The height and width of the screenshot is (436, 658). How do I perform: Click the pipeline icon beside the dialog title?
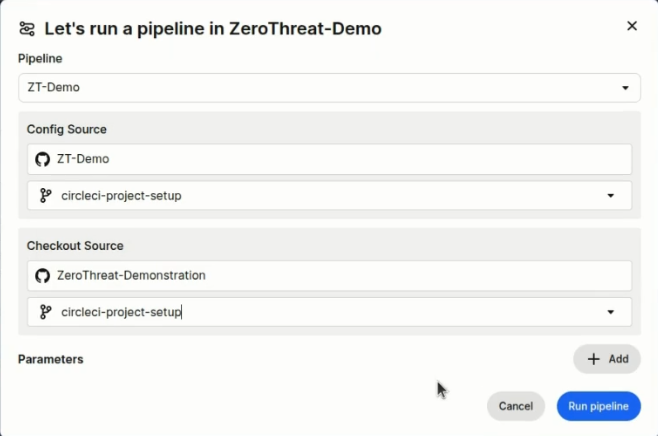click(28, 29)
